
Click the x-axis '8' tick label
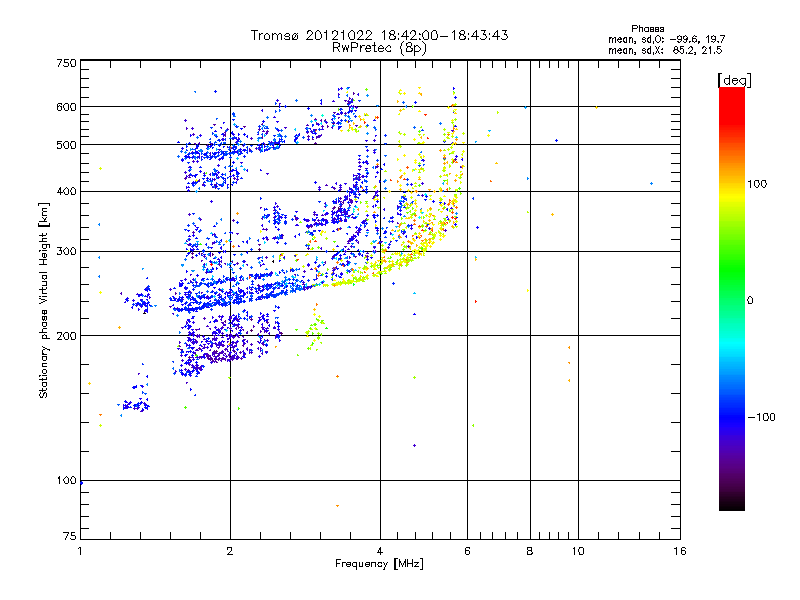click(x=530, y=551)
